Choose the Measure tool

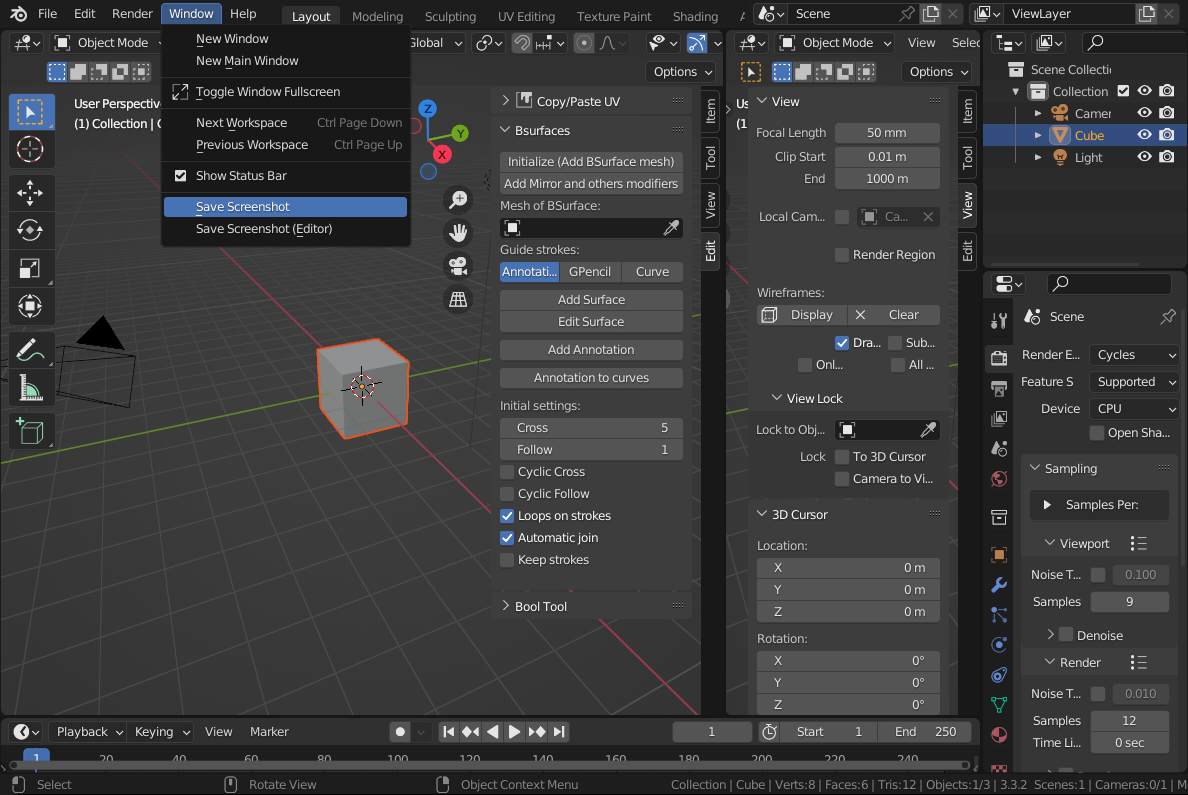click(x=30, y=388)
